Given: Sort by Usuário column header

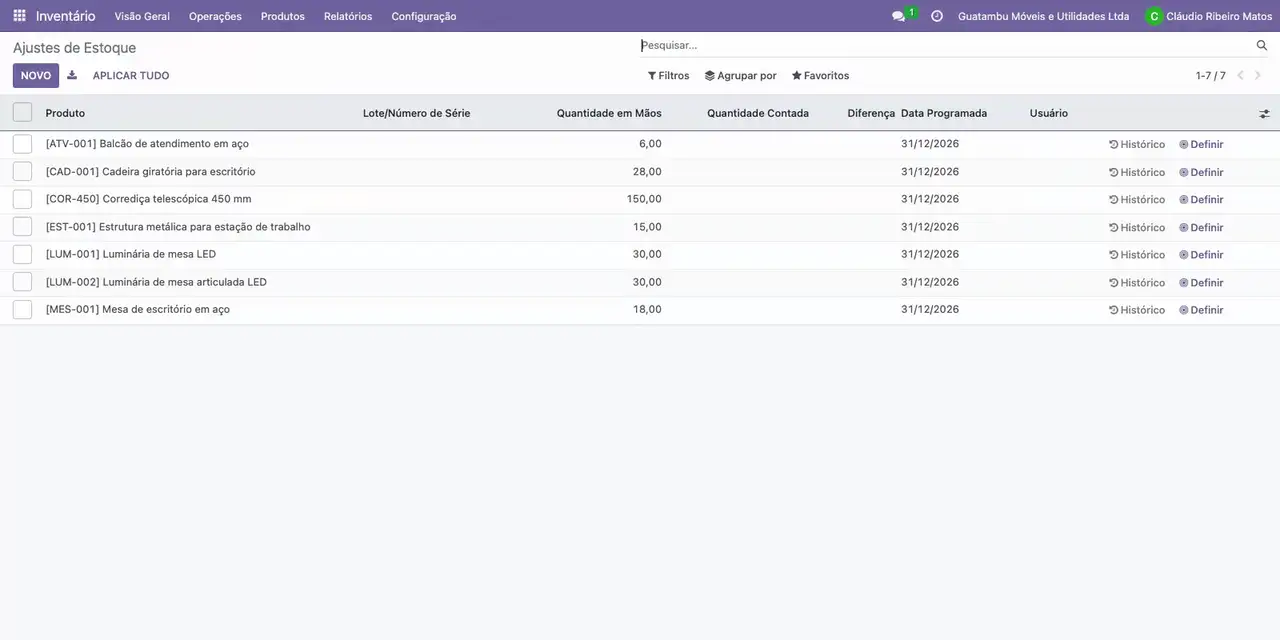Looking at the screenshot, I should coord(1049,113).
